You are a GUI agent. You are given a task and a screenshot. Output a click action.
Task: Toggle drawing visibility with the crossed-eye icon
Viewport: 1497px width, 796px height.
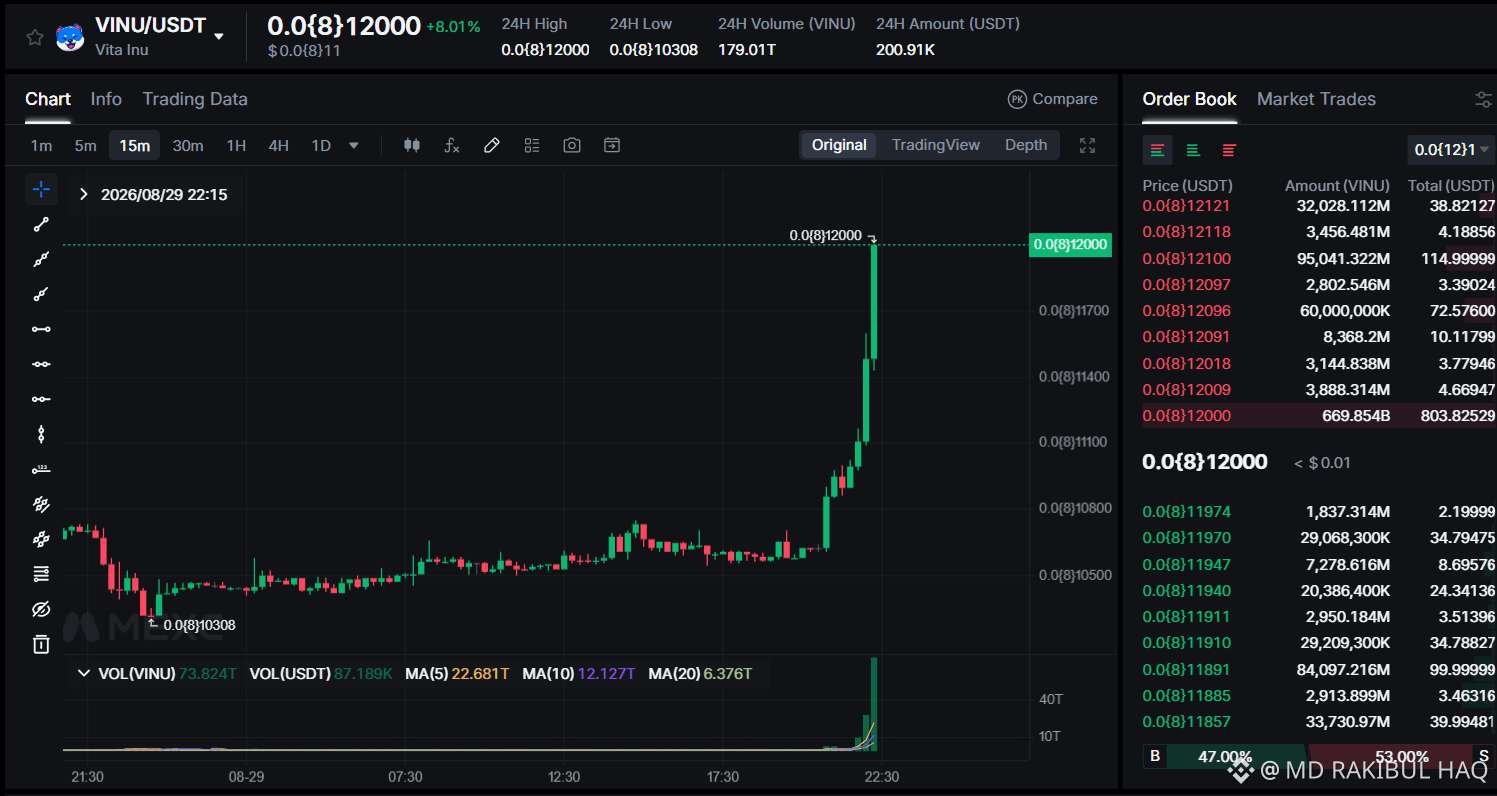(x=41, y=609)
